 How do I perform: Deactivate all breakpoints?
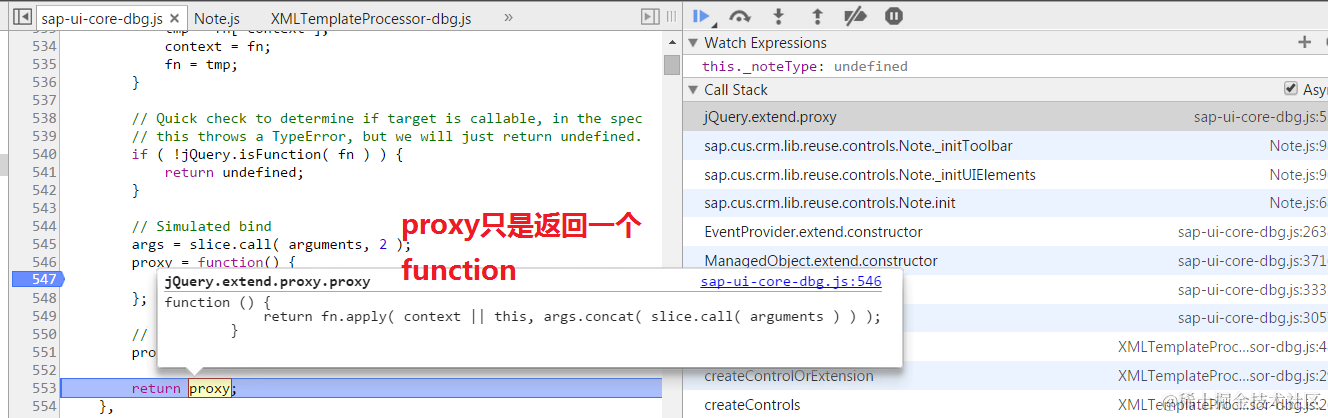point(855,16)
